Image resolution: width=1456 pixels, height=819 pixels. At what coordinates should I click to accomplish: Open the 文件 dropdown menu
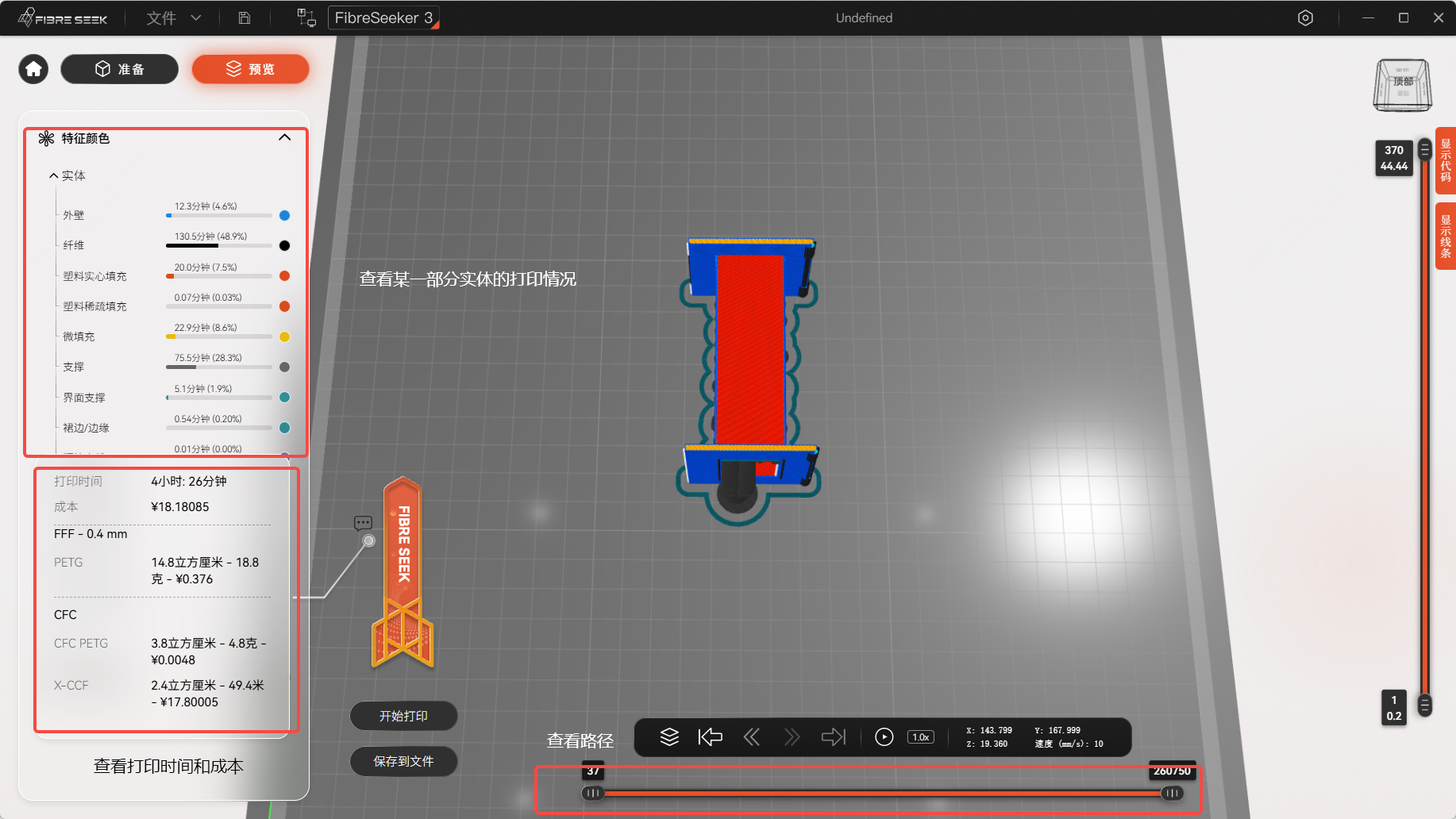click(x=174, y=17)
